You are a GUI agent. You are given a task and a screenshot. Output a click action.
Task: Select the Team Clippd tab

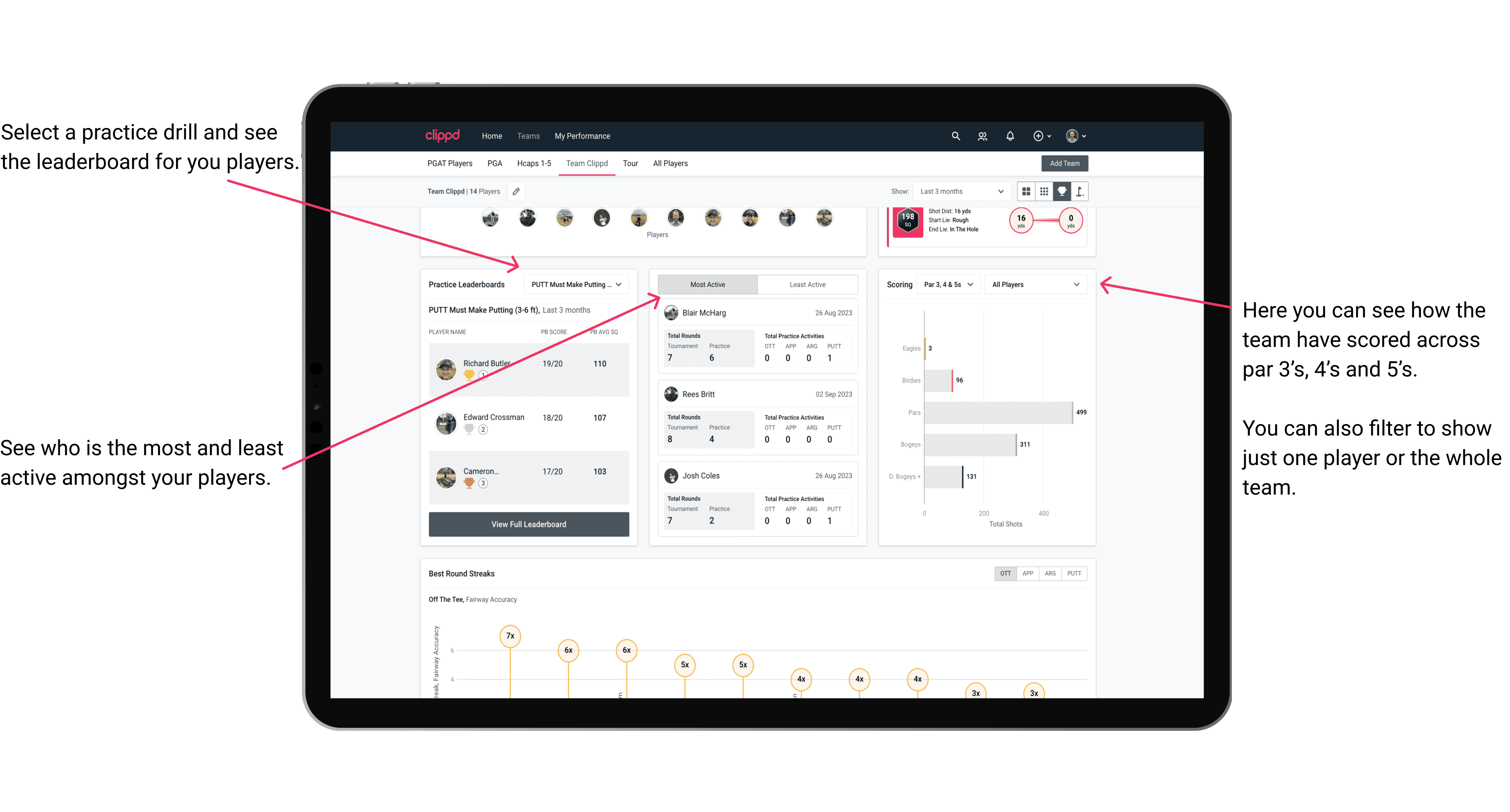point(588,163)
